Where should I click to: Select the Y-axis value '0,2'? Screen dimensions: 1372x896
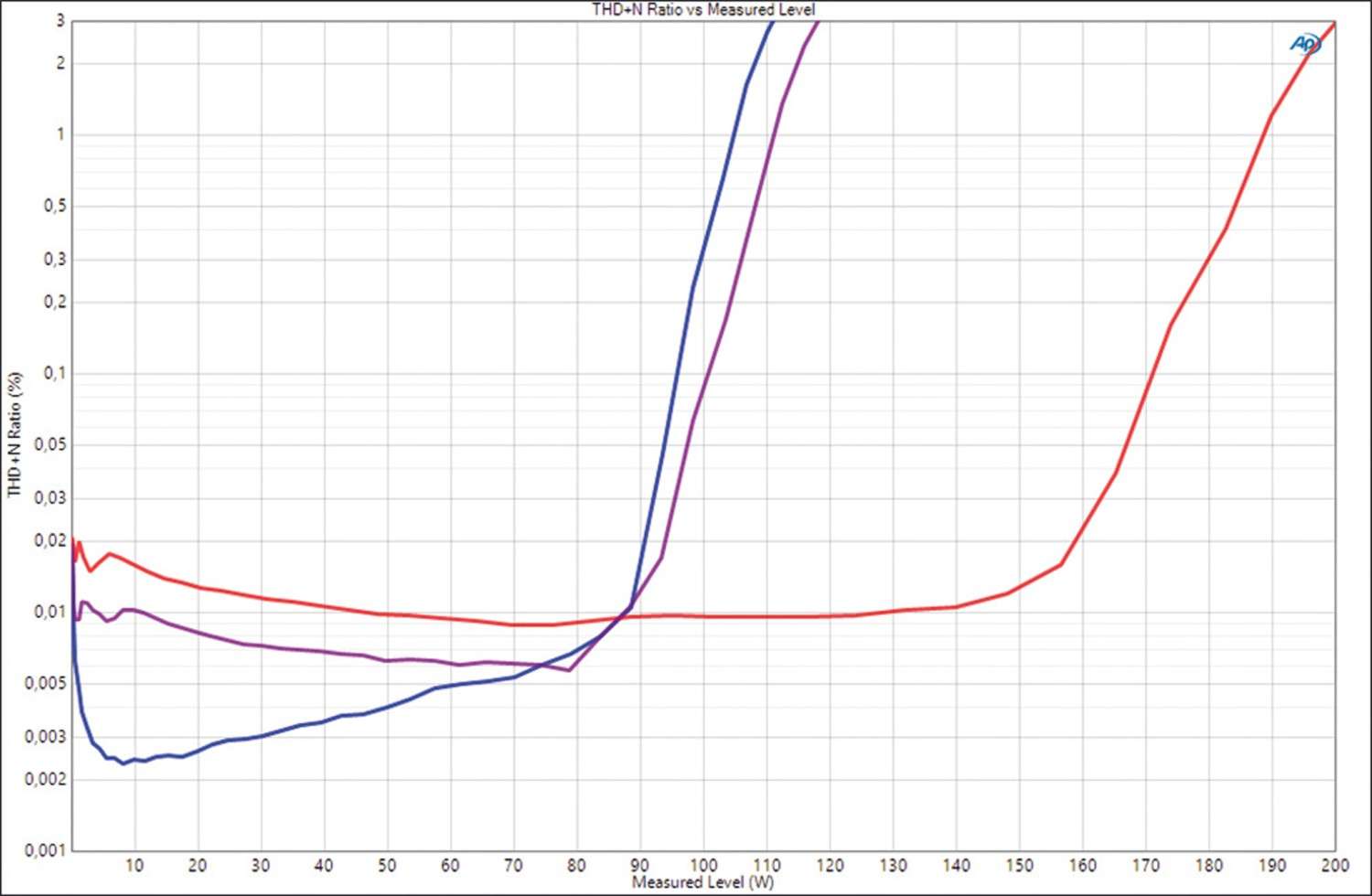tap(55, 302)
